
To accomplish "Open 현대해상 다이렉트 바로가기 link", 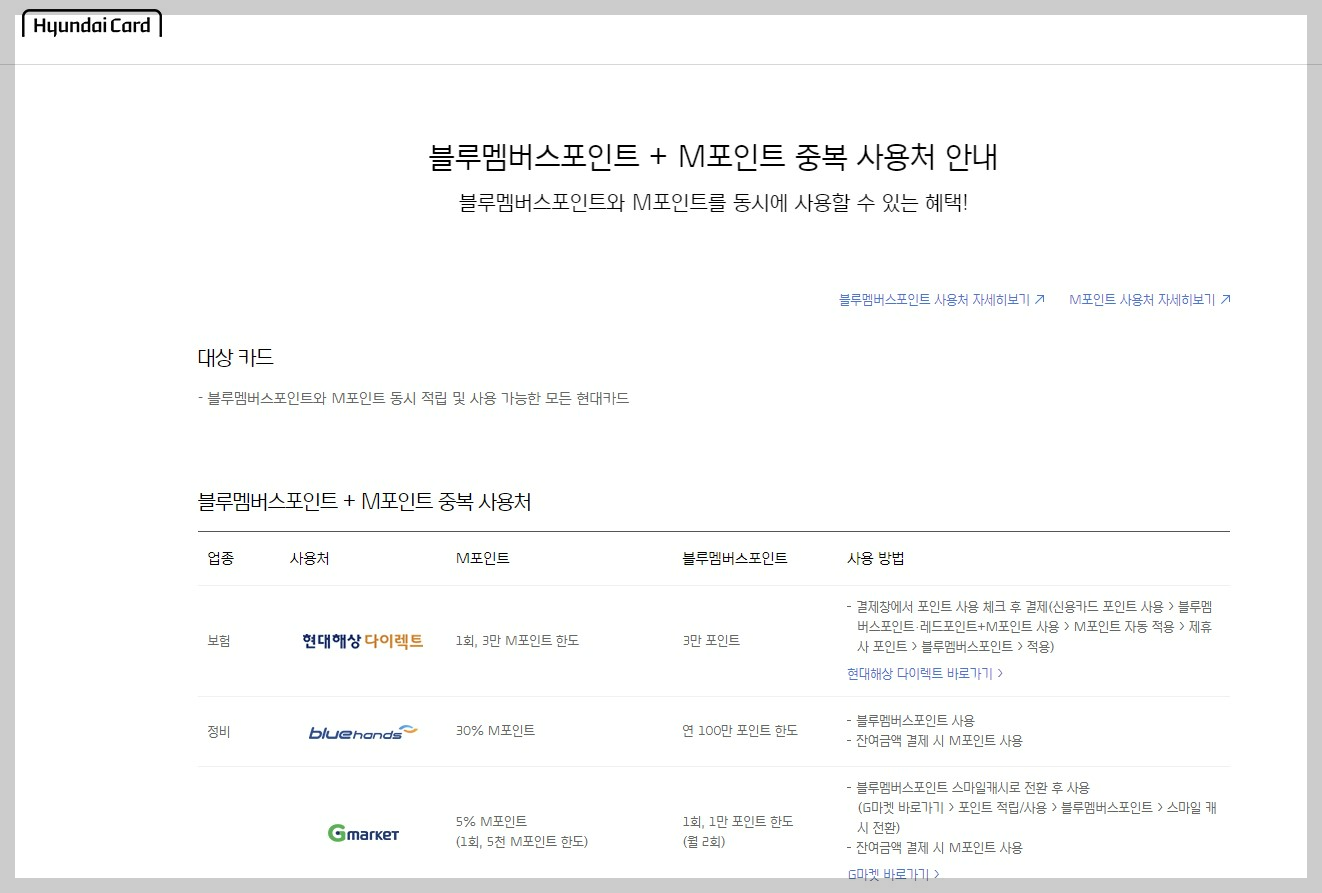I will (x=925, y=674).
